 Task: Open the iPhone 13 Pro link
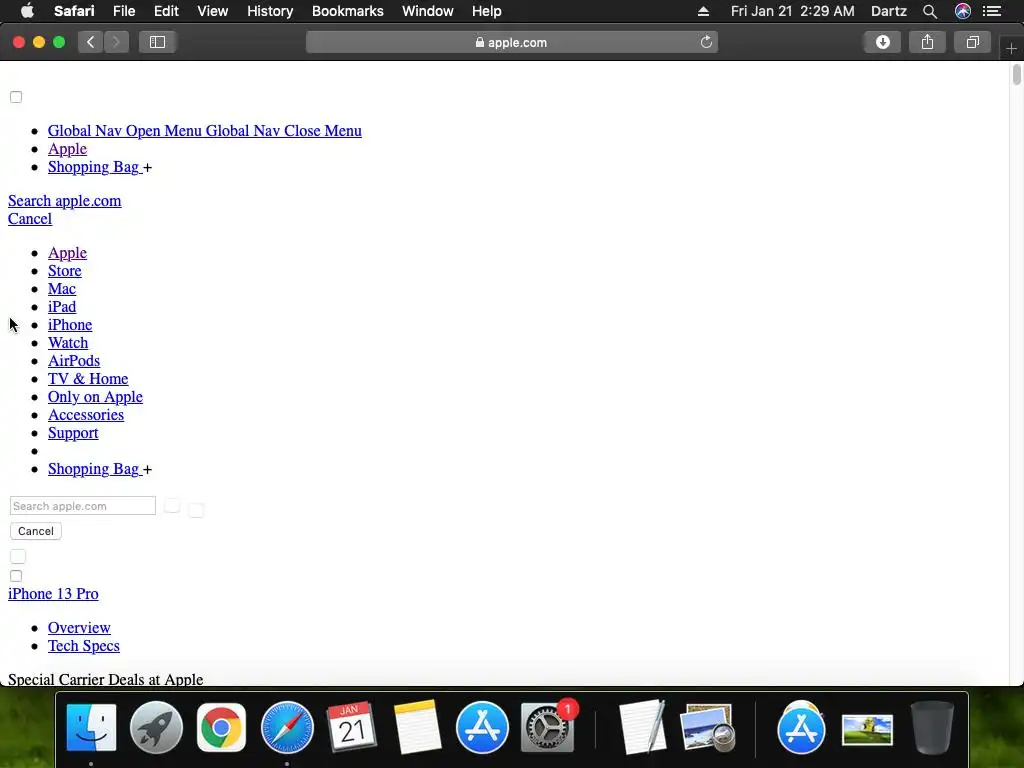54,594
